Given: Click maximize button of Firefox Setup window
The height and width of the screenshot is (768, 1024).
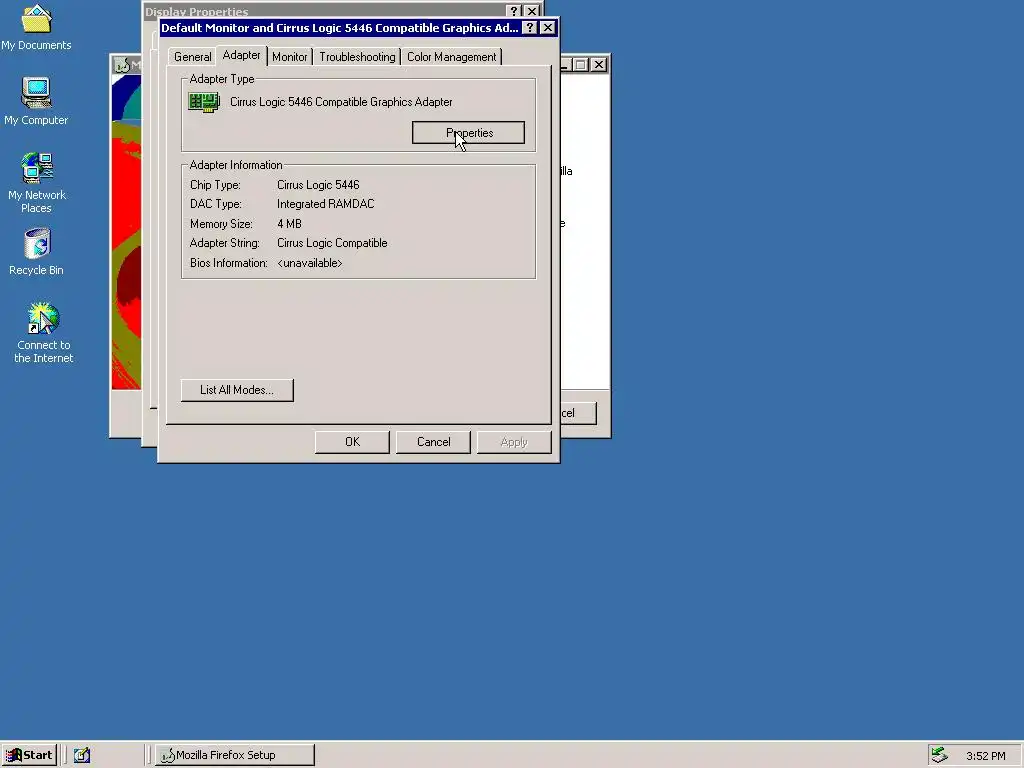Looking at the screenshot, I should click(581, 65).
